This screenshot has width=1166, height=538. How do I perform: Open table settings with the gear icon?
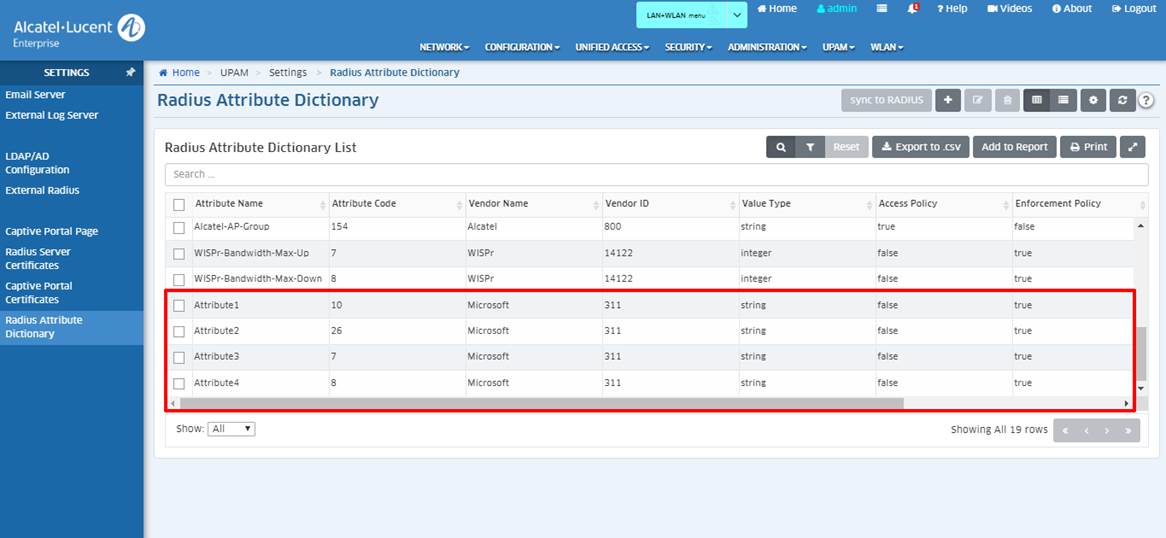[1093, 100]
